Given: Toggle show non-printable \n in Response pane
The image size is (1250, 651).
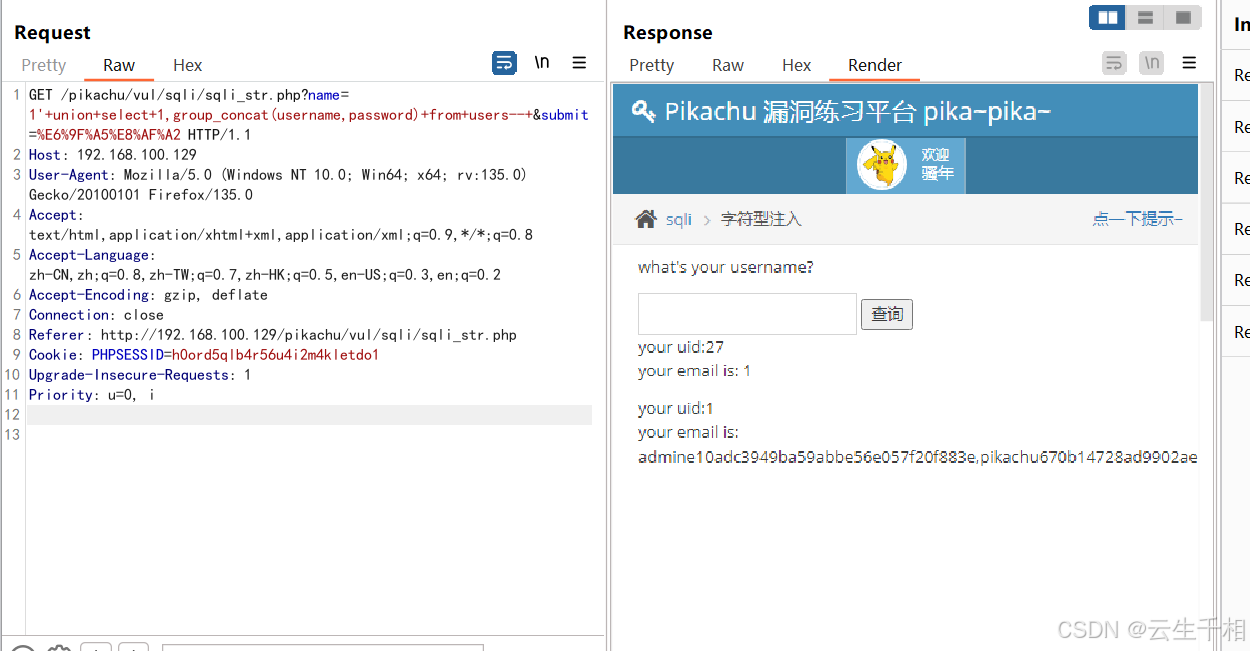Looking at the screenshot, I should (1152, 63).
